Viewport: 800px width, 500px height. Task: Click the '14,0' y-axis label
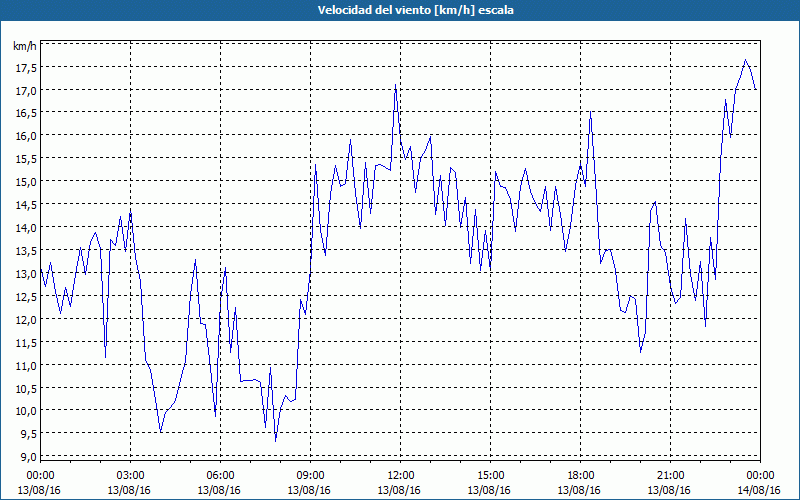click(26, 228)
